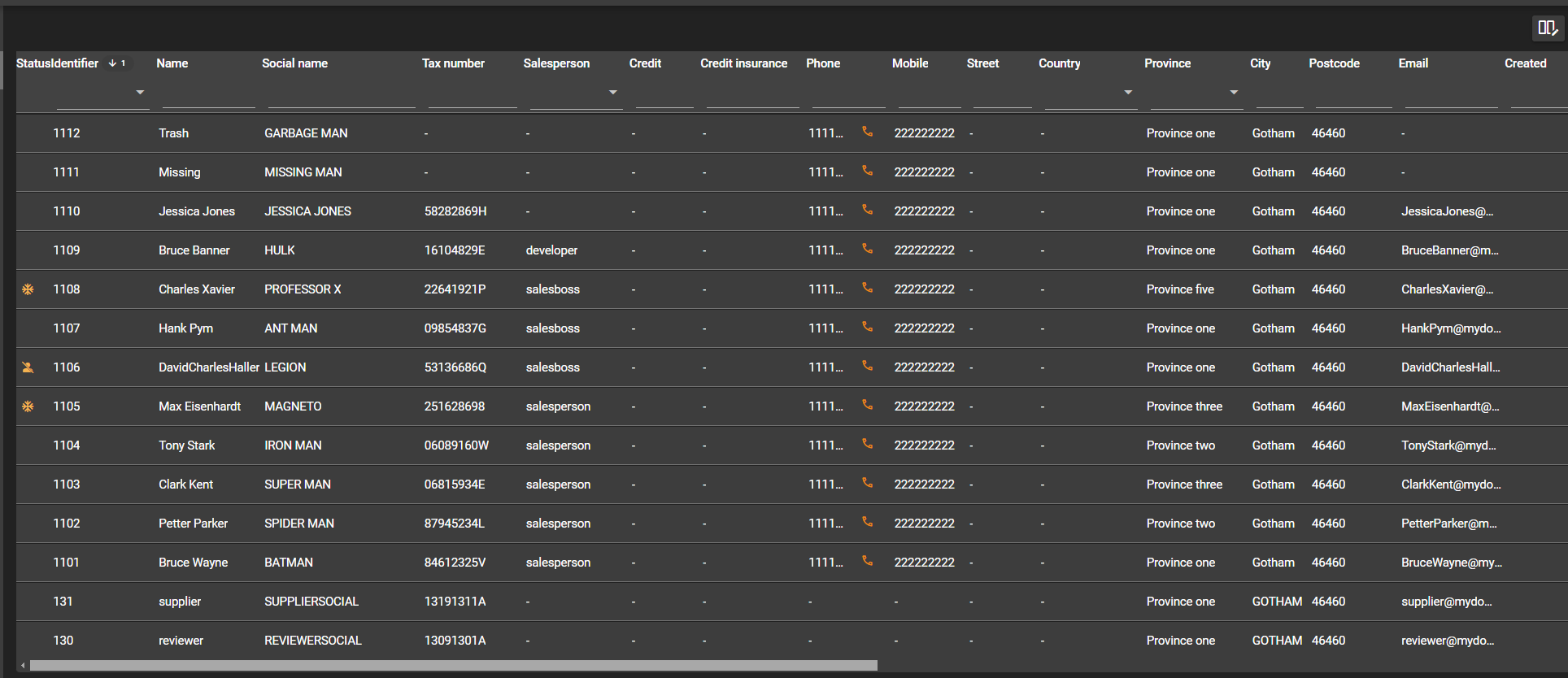Click the phone icon in Hank Pym row
The width and height of the screenshot is (1568, 678).
pyautogui.click(x=868, y=327)
